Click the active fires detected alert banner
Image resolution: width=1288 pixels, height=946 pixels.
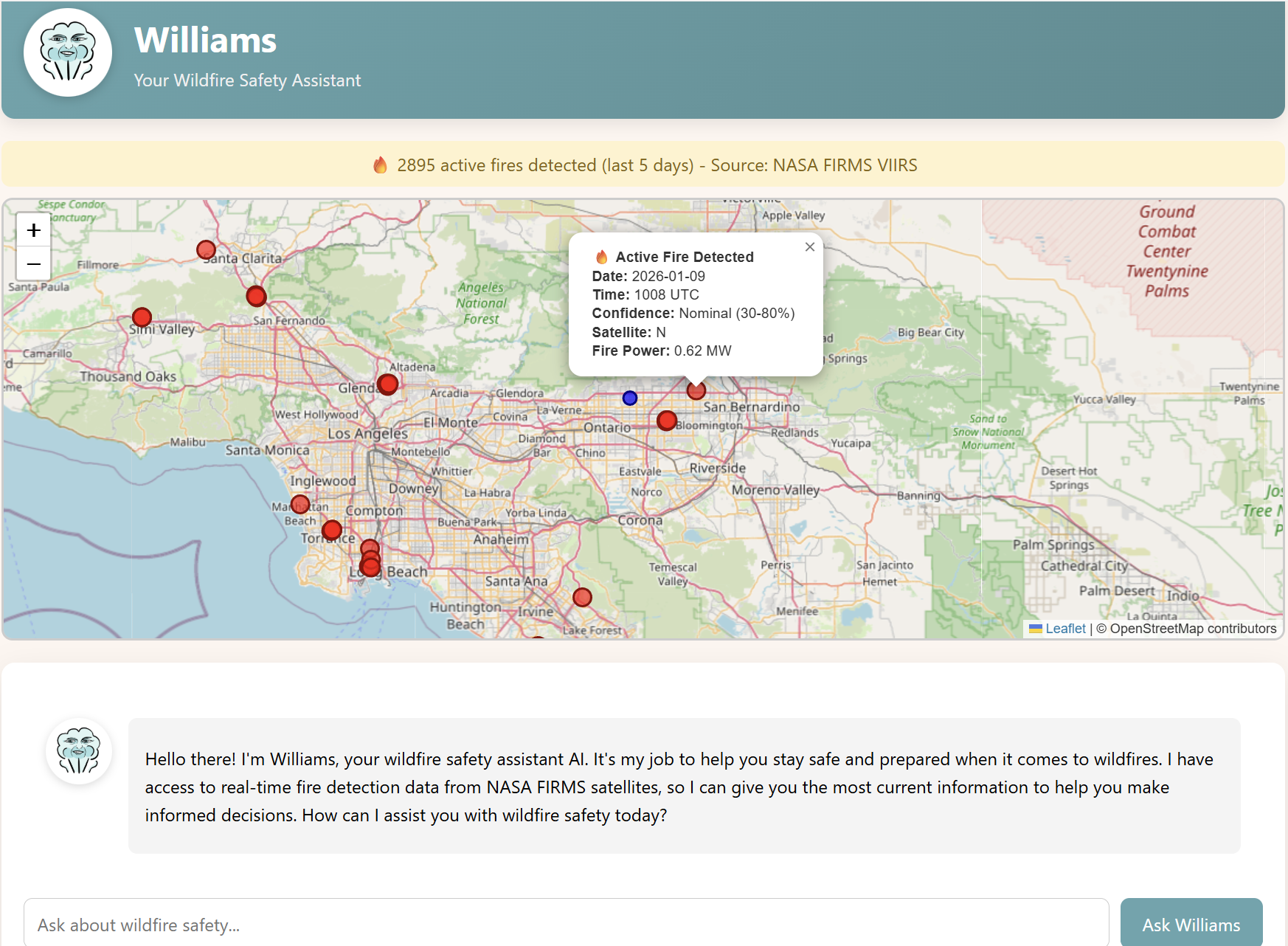[x=643, y=165]
